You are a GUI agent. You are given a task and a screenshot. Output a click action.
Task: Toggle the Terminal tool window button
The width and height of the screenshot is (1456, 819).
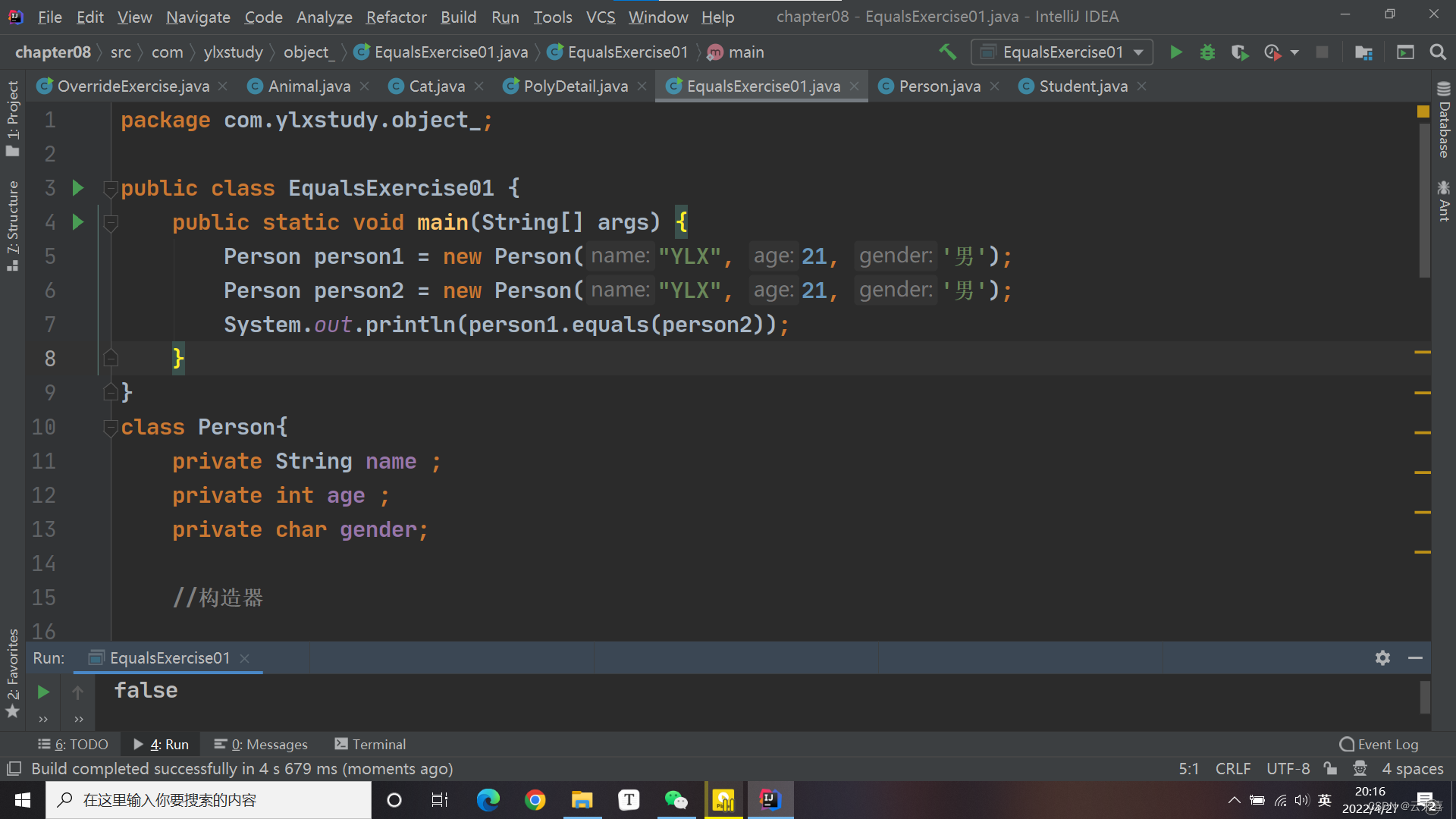(x=370, y=745)
